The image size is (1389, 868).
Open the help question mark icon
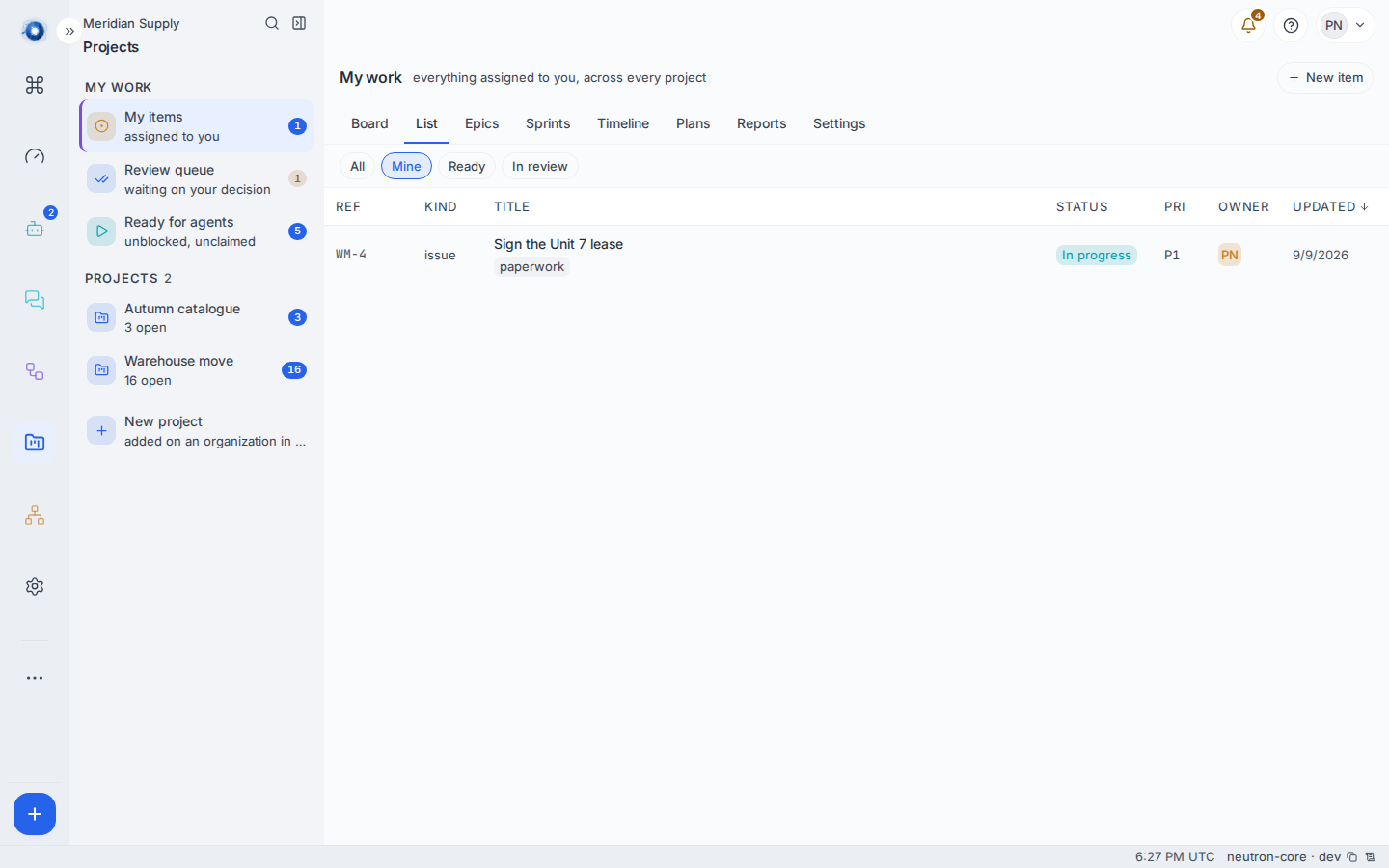pyautogui.click(x=1291, y=25)
